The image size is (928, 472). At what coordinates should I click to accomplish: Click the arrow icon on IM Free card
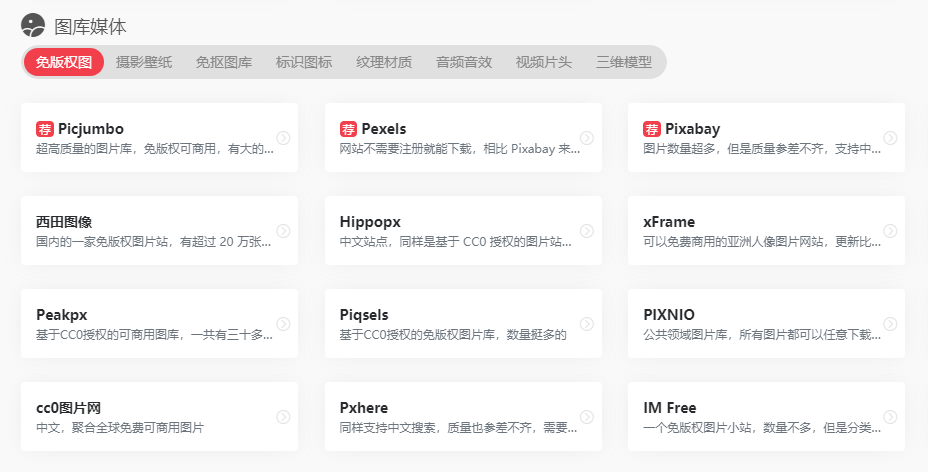(x=890, y=417)
